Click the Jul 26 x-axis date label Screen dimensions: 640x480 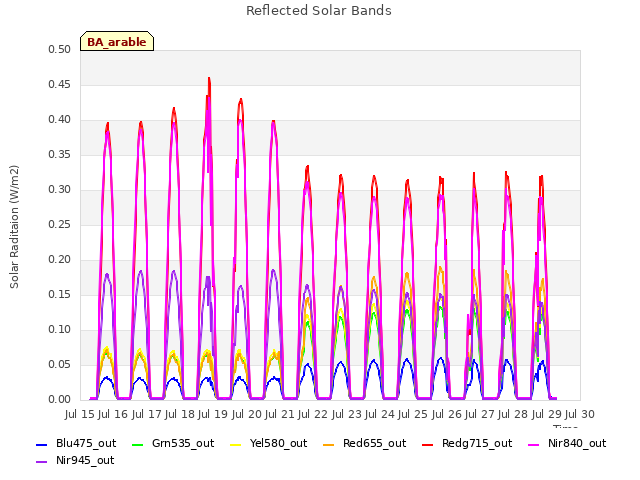point(447,414)
